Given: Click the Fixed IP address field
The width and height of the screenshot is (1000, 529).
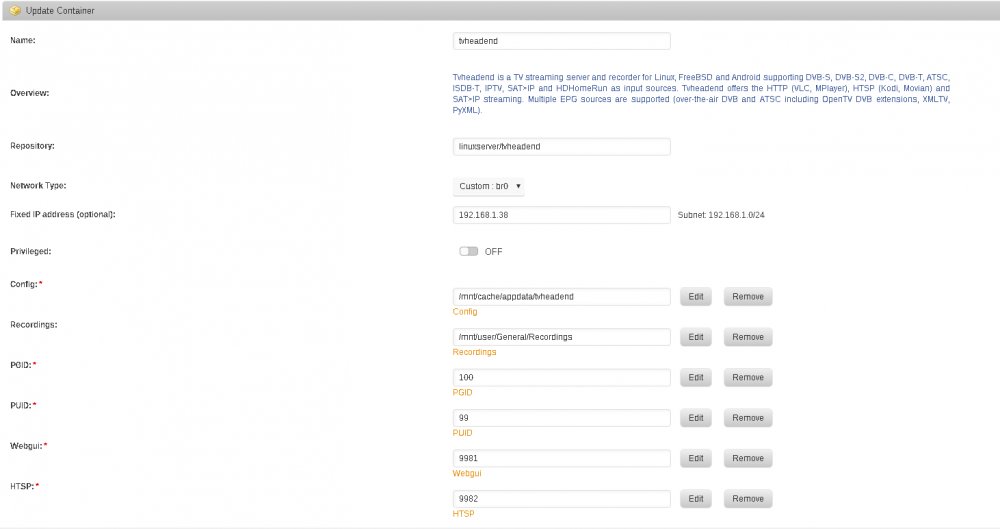Looking at the screenshot, I should pyautogui.click(x=561, y=215).
